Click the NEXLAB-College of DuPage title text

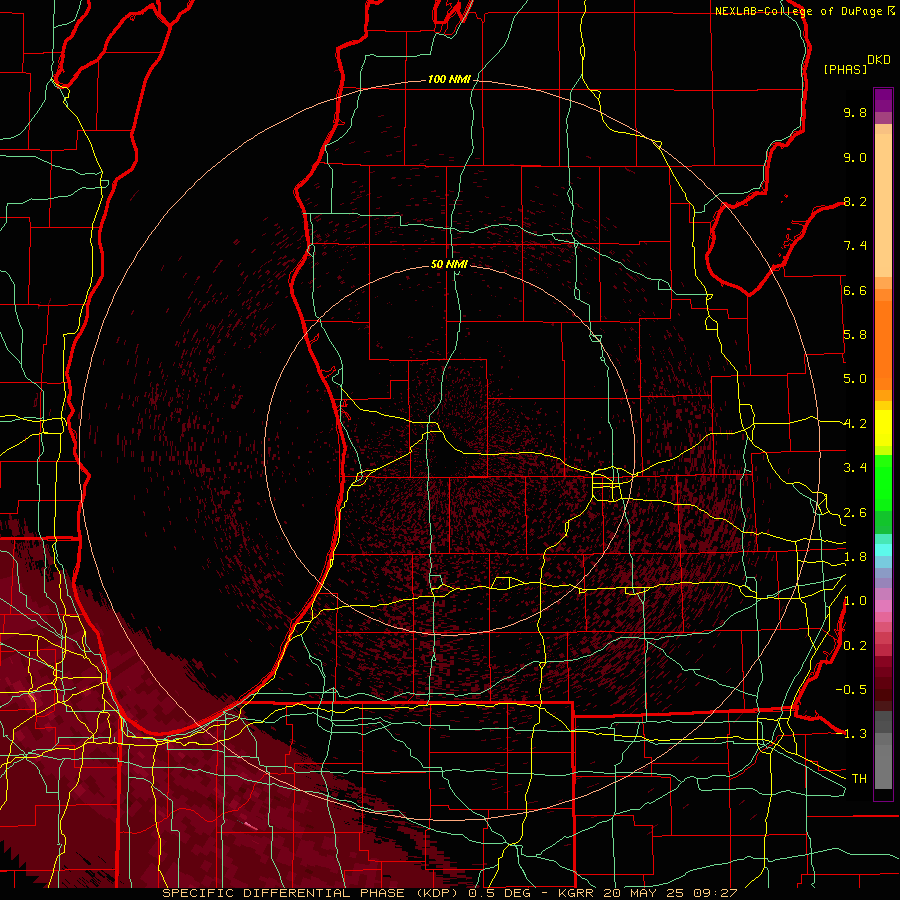coord(799,11)
